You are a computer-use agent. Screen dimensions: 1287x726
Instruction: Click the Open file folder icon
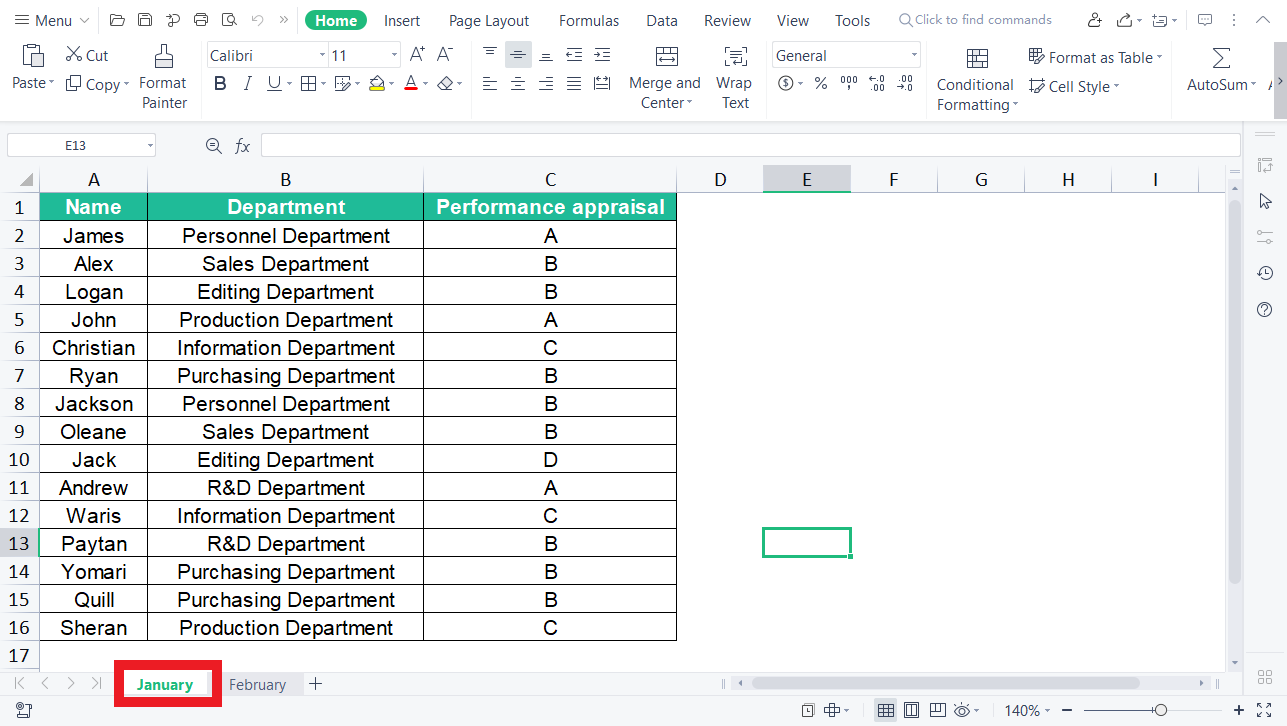coord(117,20)
